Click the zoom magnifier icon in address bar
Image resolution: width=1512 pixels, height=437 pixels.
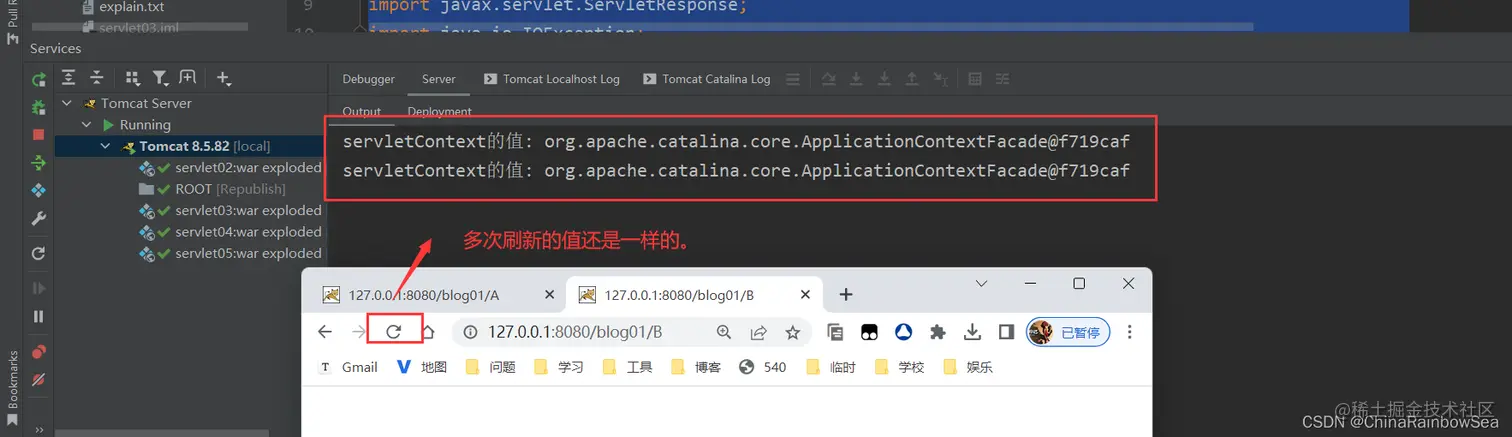click(x=724, y=332)
